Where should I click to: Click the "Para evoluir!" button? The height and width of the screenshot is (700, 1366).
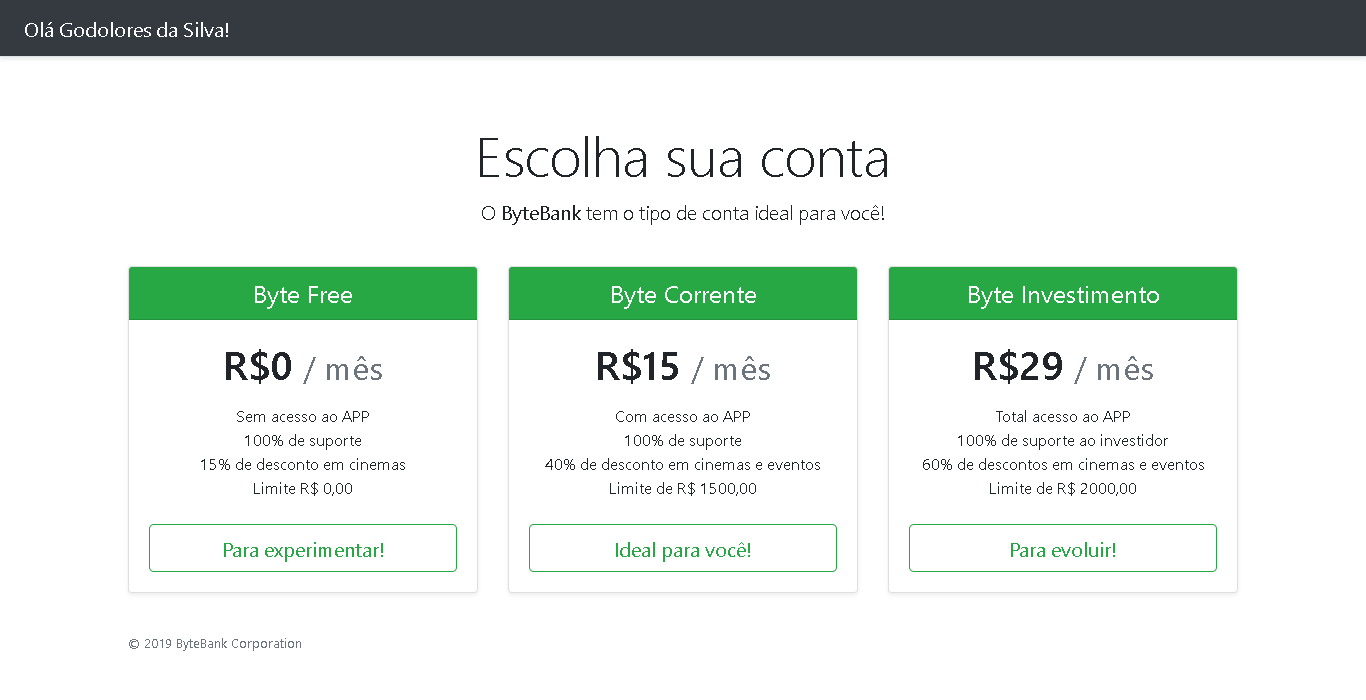[x=1062, y=548]
